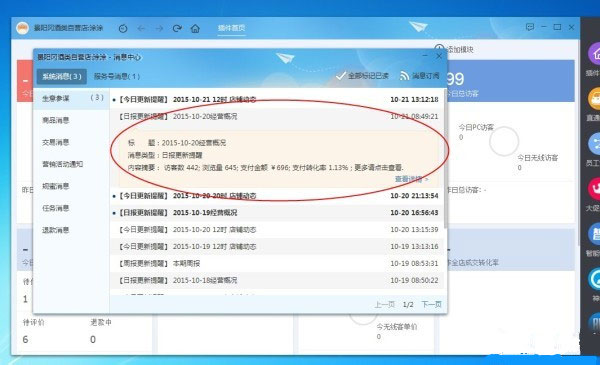This screenshot has width=600, height=365.
Task: Click 查看详情 link in expanded message
Action: (411, 179)
